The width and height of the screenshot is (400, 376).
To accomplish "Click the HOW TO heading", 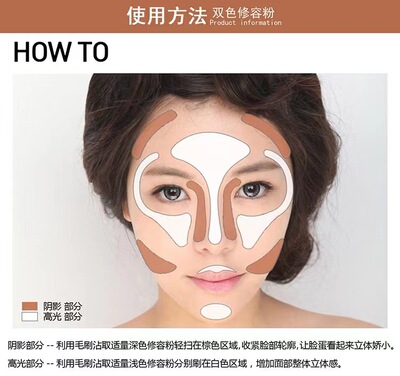I will coord(61,52).
